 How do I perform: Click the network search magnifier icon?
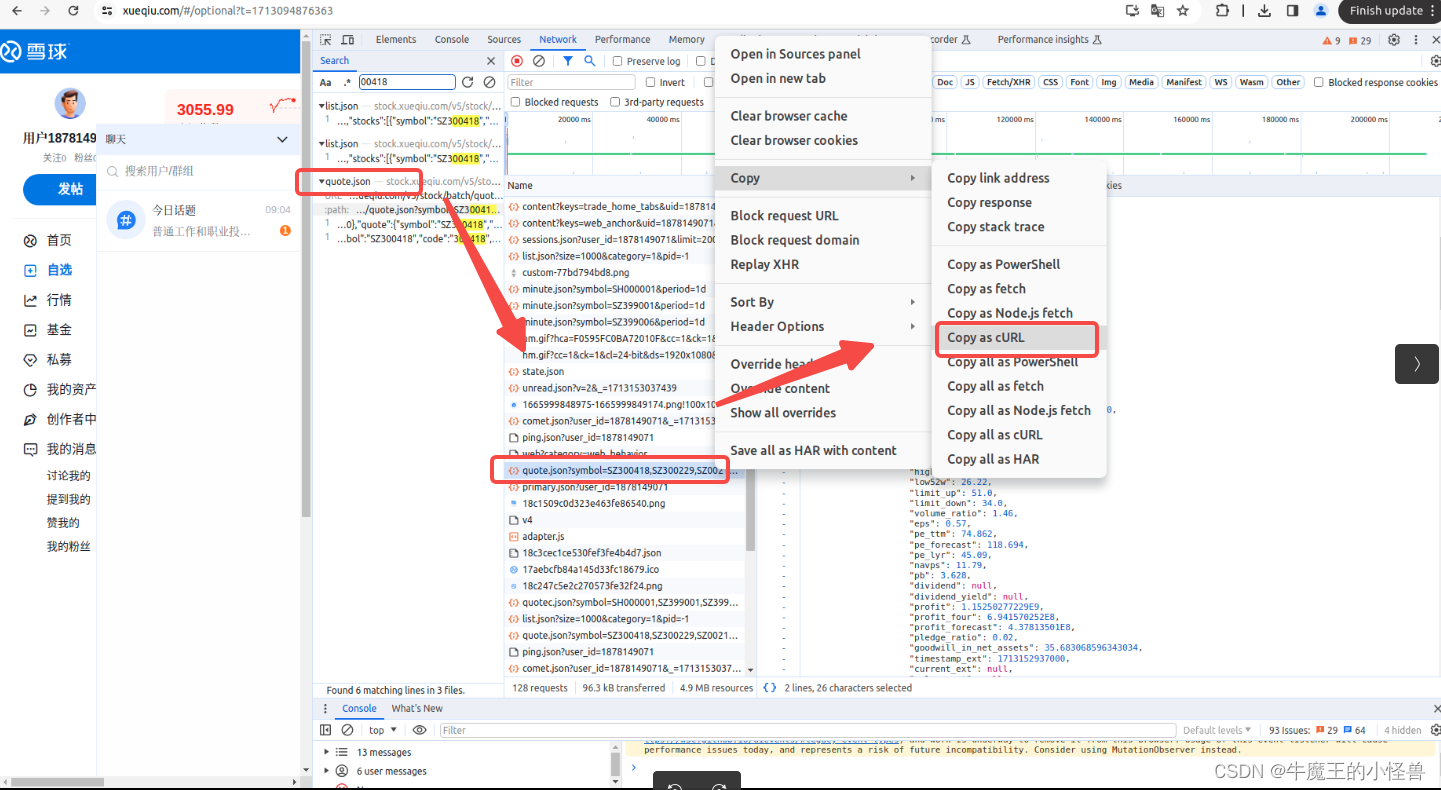(x=590, y=61)
